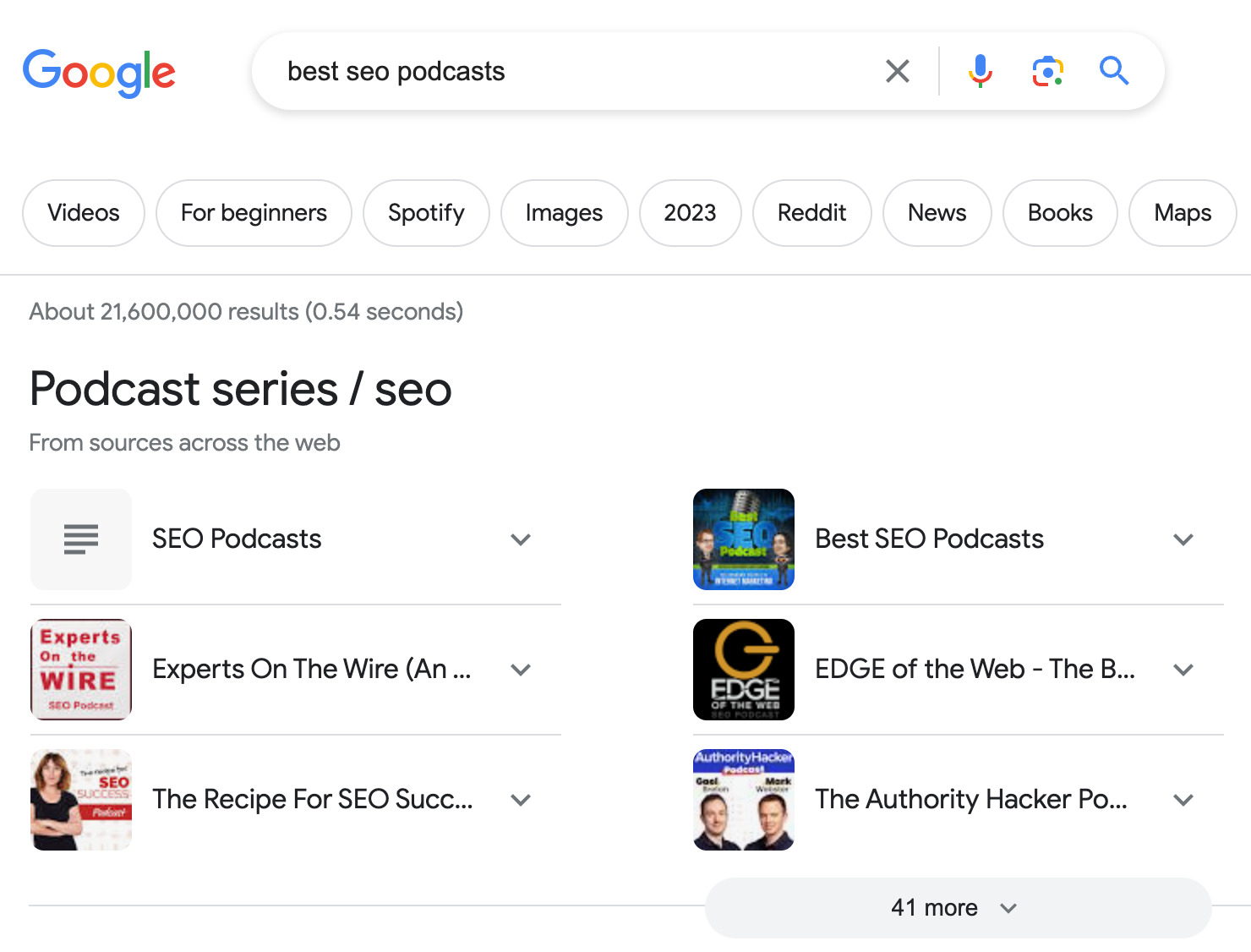Switch to the Videos filter tab
1251x952 pixels.
pyautogui.click(x=83, y=213)
